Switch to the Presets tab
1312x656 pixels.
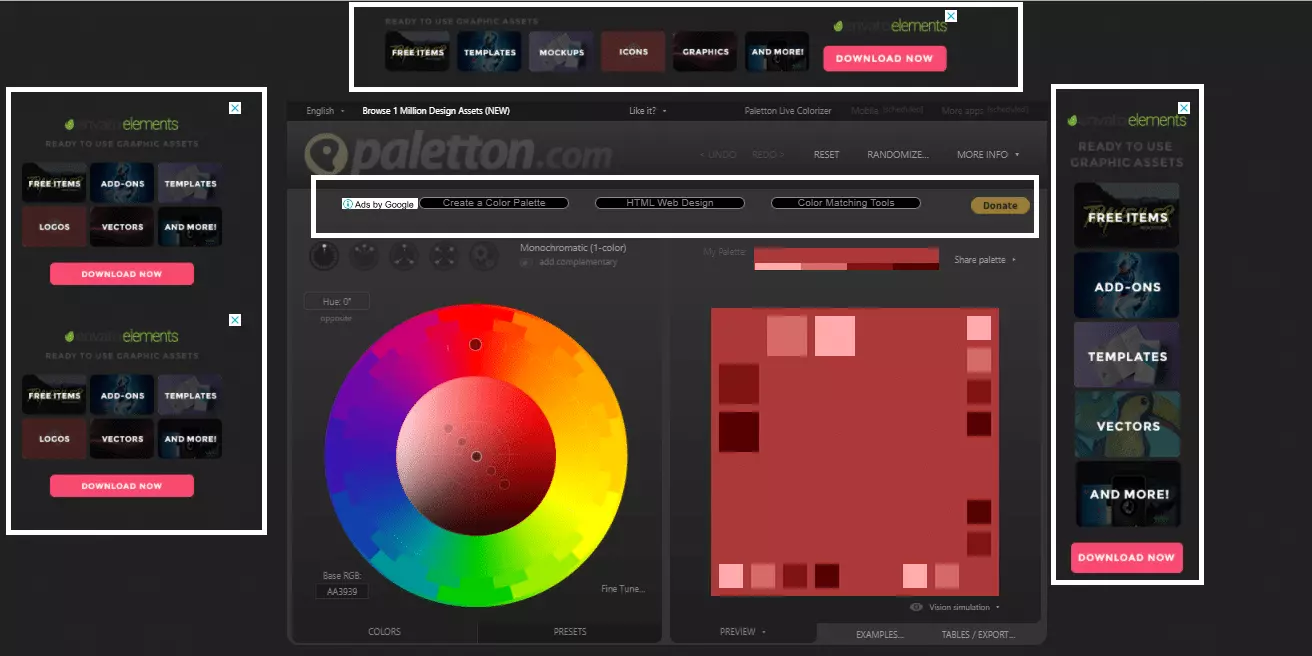[x=570, y=632]
